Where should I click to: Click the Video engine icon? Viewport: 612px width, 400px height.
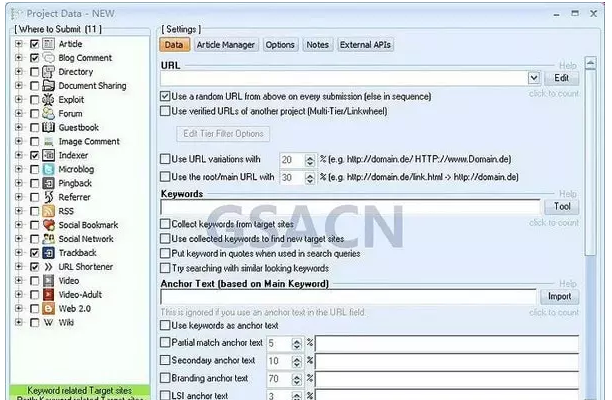[x=48, y=281]
